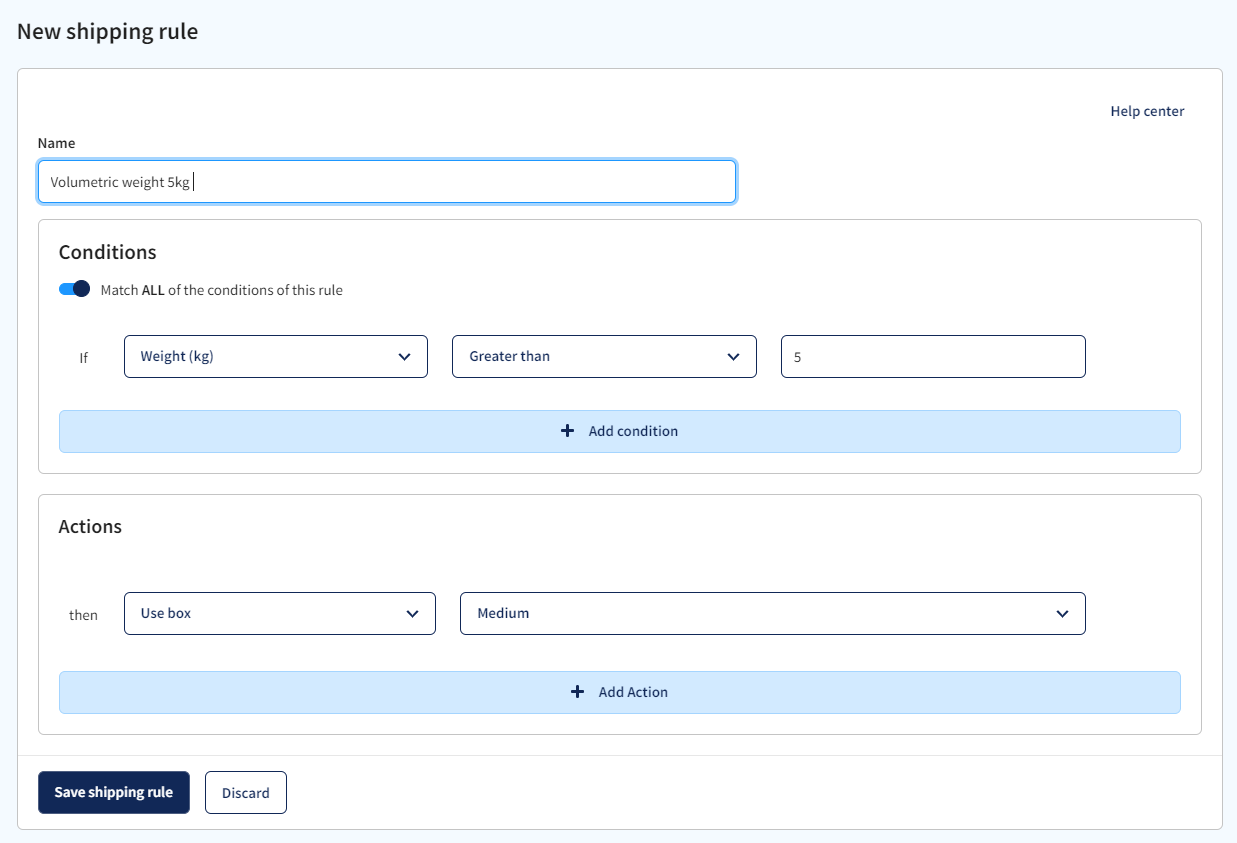
Task: Open the Medium box size selector
Action: click(x=772, y=613)
